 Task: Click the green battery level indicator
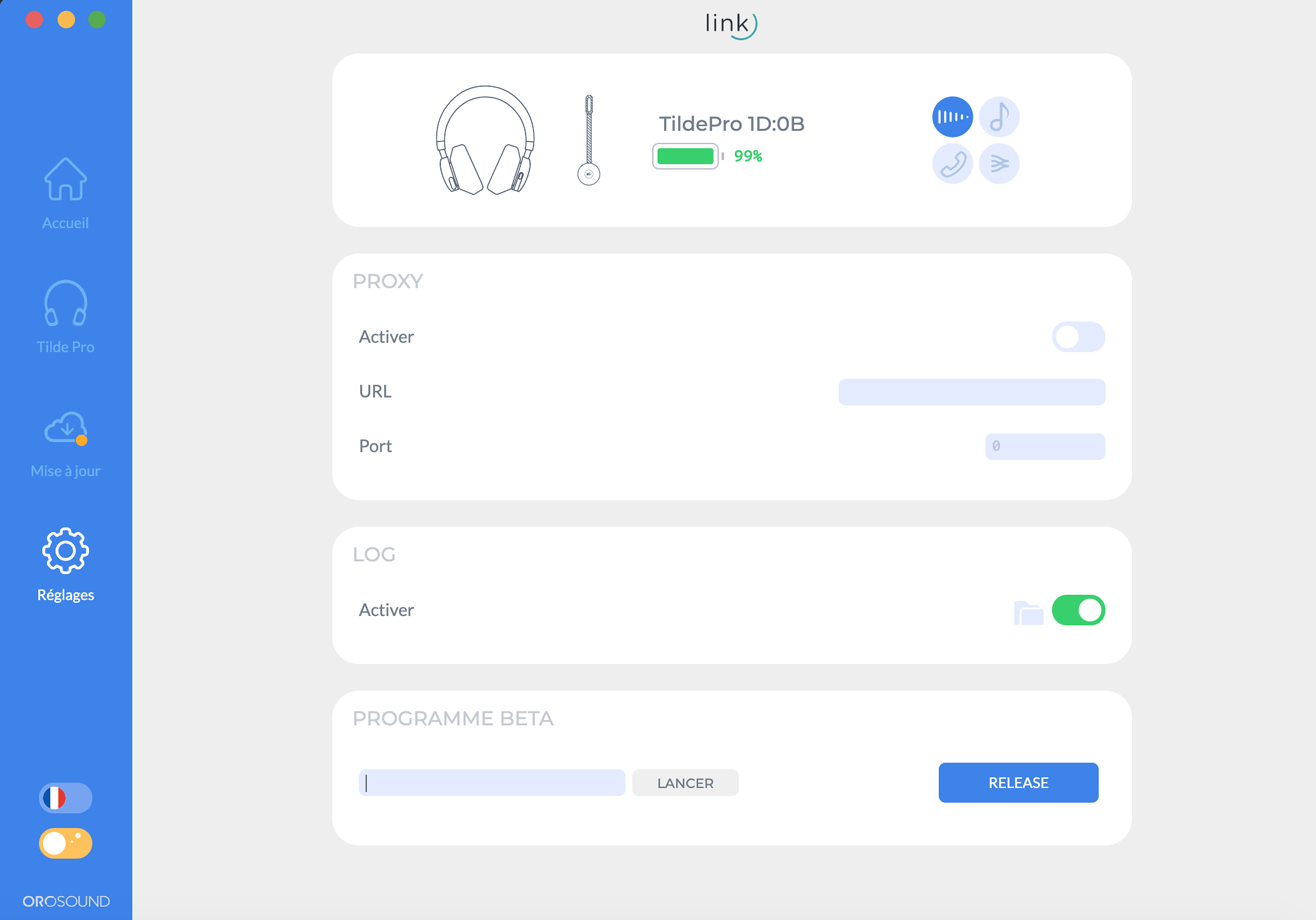(688, 156)
